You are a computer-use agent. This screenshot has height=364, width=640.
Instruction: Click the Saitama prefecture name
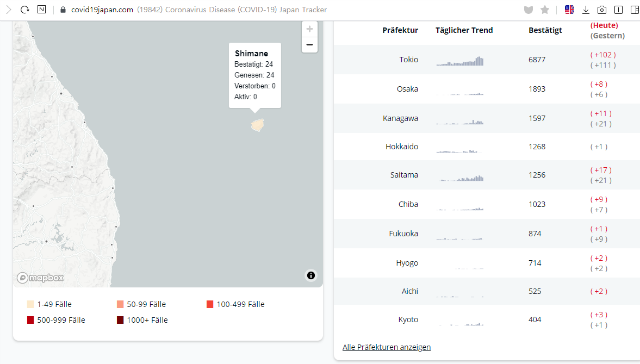tap(404, 175)
